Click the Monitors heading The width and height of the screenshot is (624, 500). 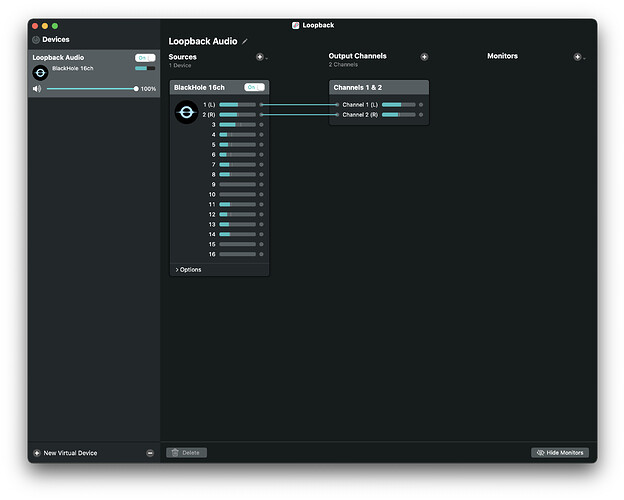[x=502, y=56]
